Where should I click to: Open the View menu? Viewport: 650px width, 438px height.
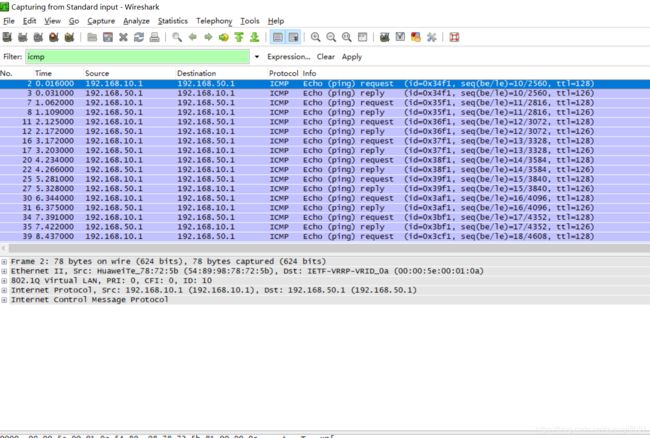pyautogui.click(x=53, y=21)
